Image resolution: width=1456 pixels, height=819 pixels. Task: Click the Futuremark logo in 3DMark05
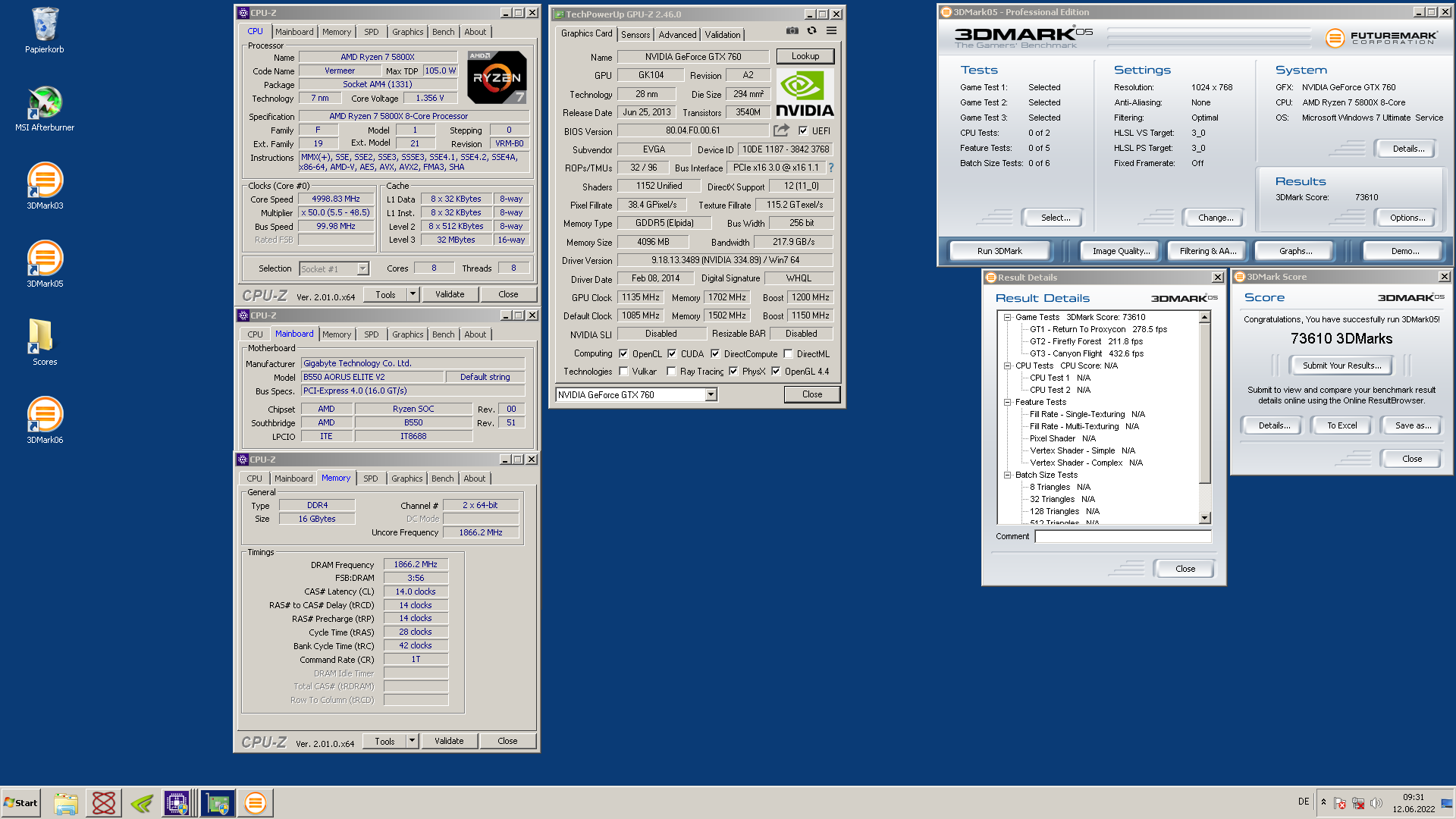[1381, 37]
